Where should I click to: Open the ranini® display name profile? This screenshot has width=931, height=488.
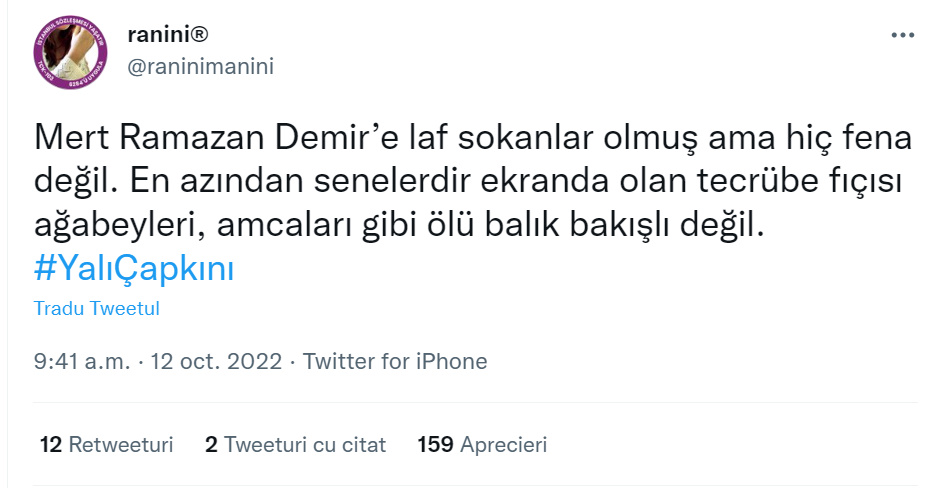click(166, 35)
